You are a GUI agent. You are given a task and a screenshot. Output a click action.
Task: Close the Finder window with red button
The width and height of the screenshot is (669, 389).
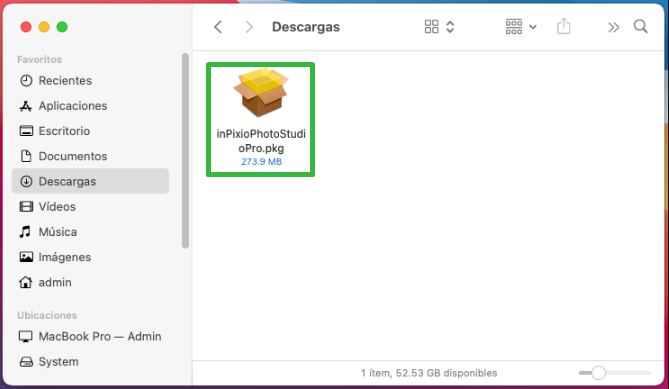26,27
